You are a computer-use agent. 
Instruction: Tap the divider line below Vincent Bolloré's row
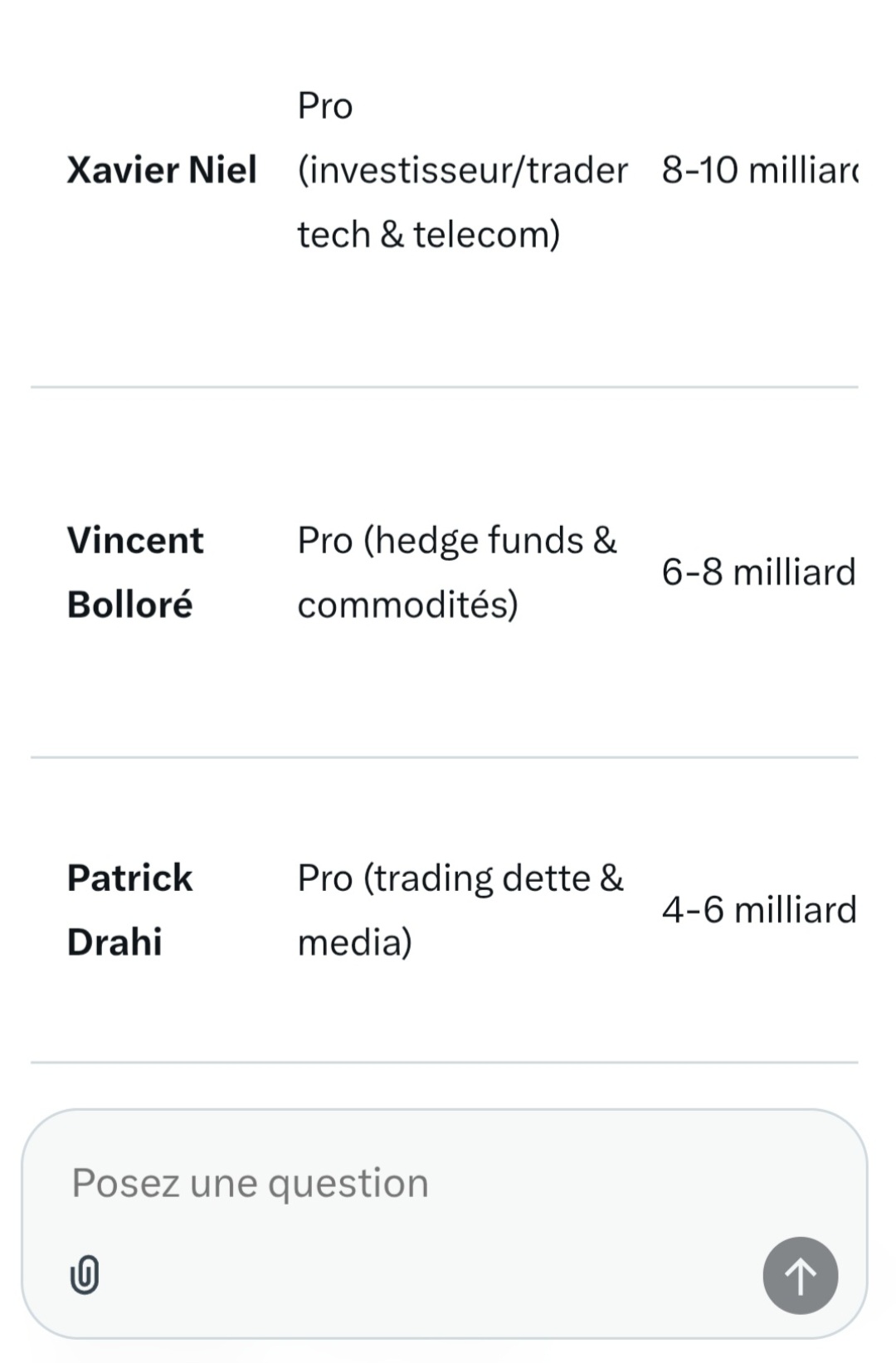(445, 757)
